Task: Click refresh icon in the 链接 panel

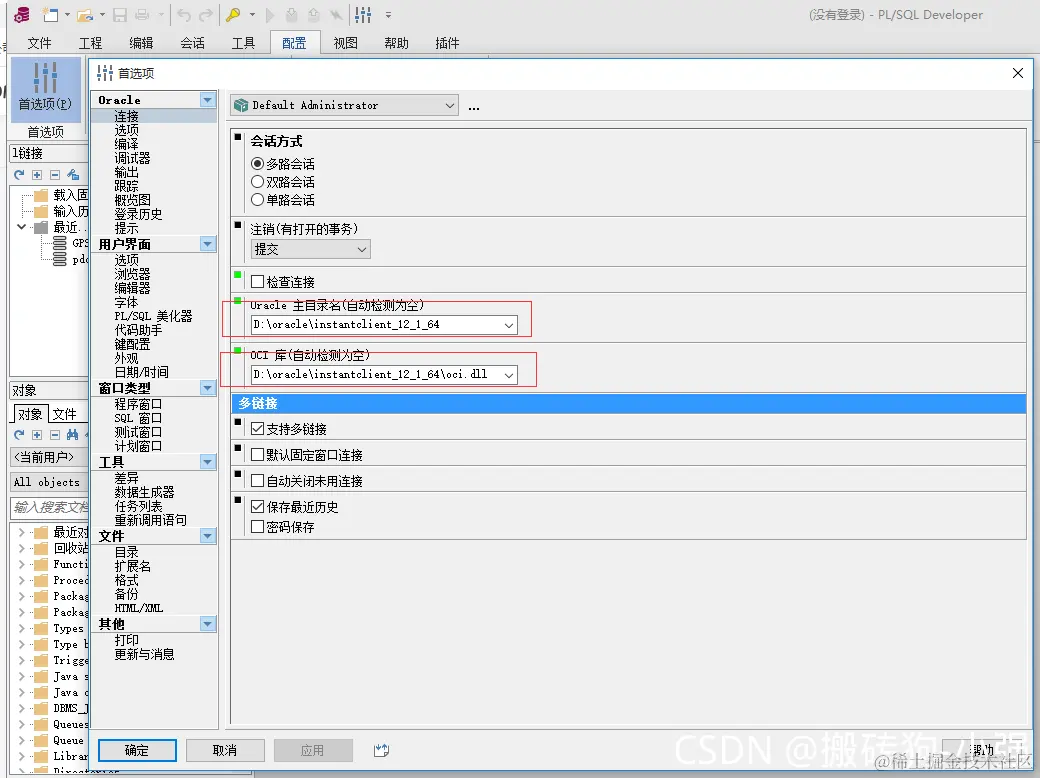Action: [19, 174]
